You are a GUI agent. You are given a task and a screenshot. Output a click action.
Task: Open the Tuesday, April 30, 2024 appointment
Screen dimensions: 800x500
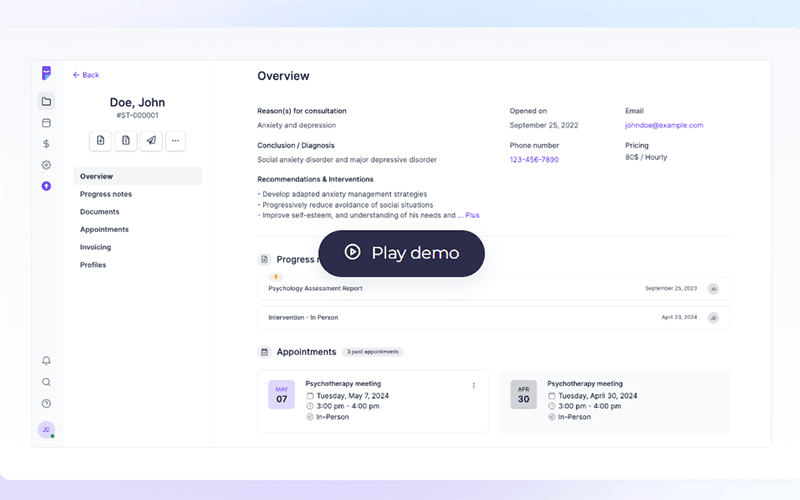pyautogui.click(x=614, y=401)
